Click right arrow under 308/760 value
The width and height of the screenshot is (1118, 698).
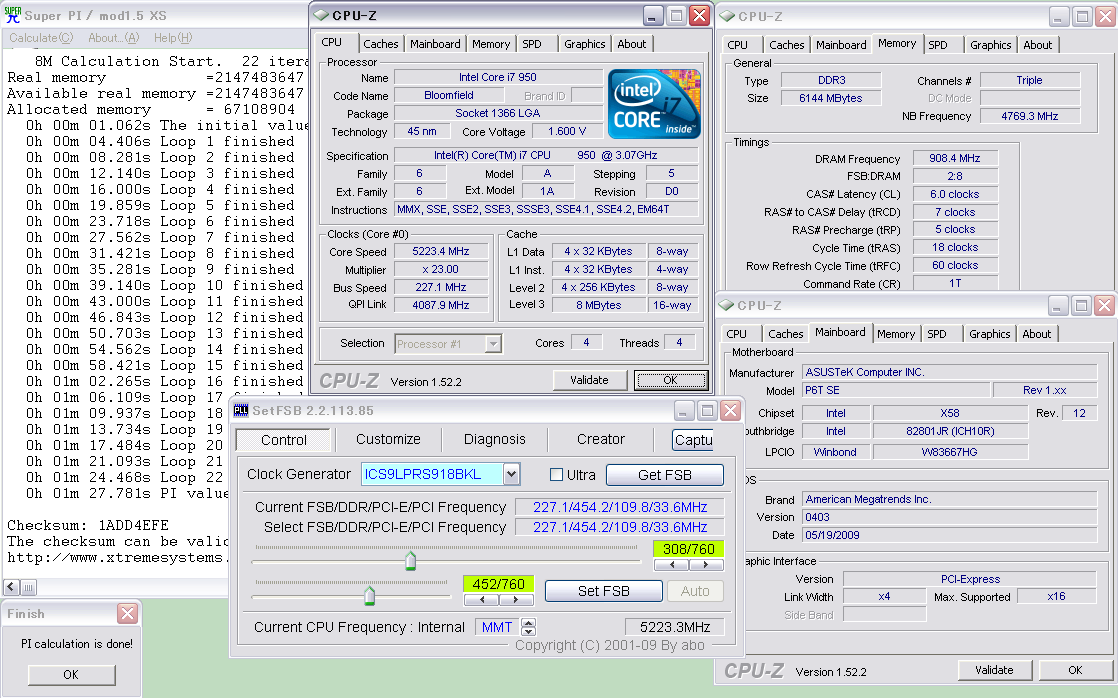tap(706, 565)
